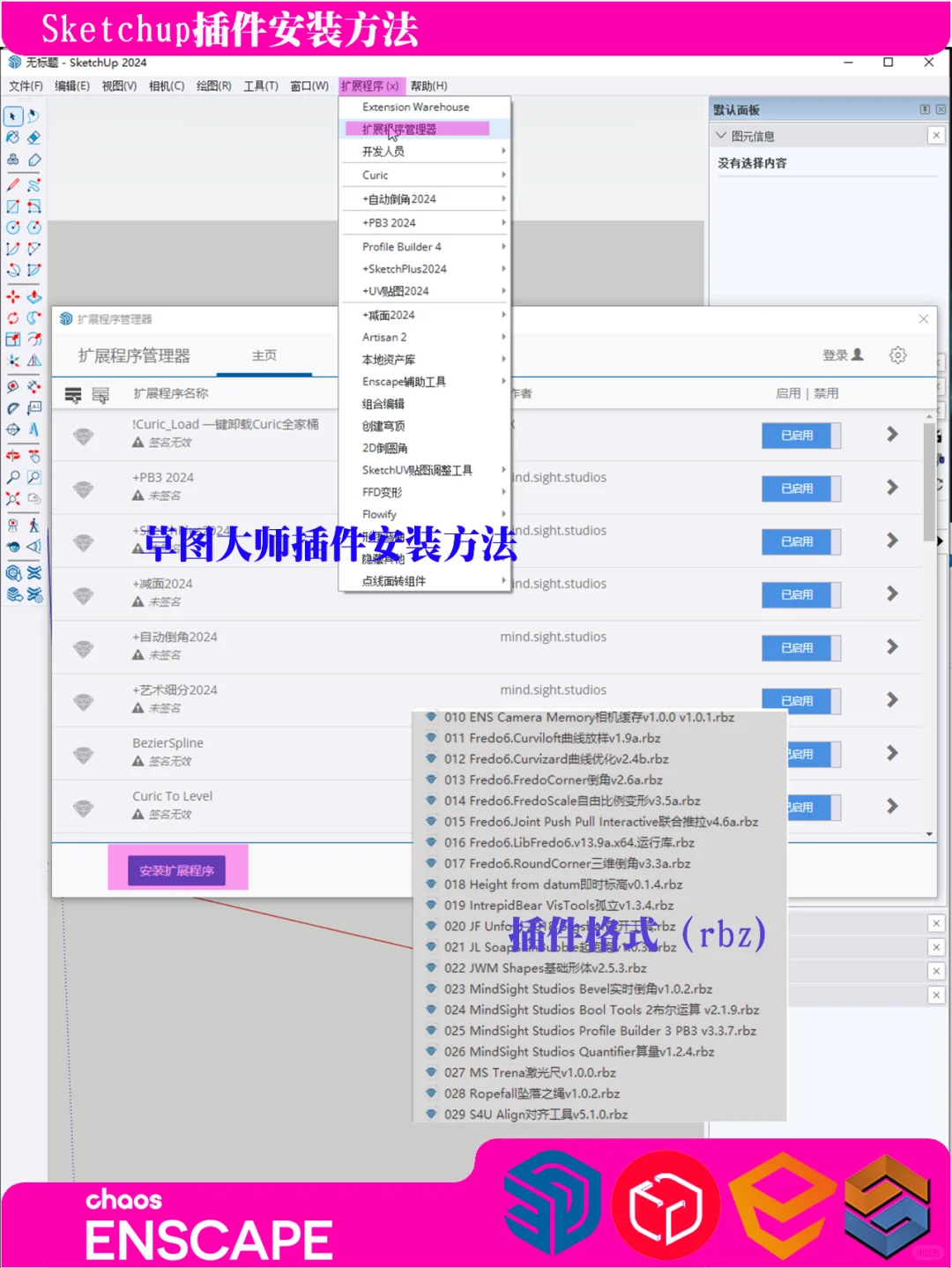Expand details for !Curic_Load extension
Viewport: 952px width, 1268px height.
[891, 435]
